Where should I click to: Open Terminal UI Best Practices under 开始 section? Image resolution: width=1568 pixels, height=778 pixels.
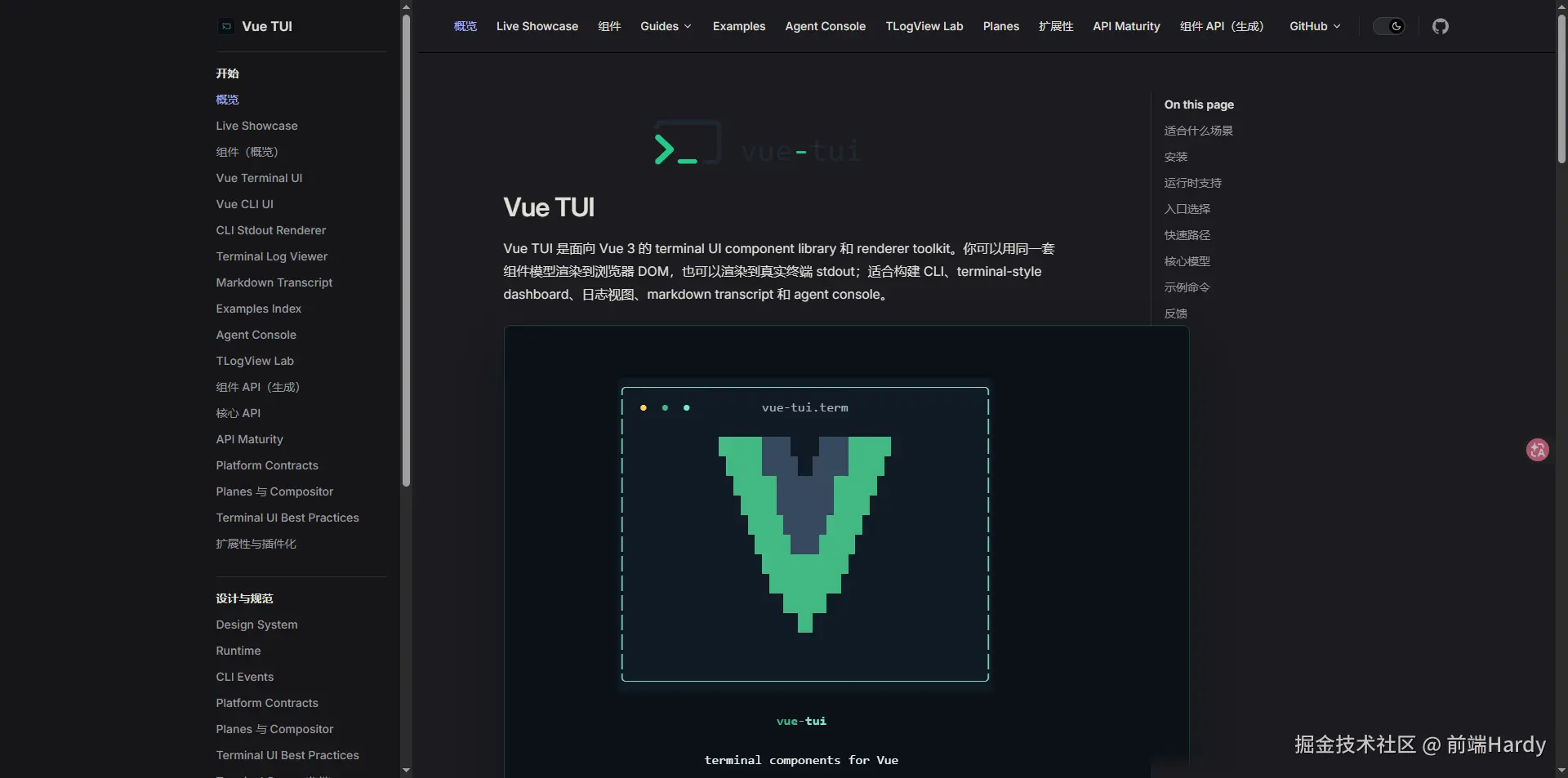coord(287,518)
